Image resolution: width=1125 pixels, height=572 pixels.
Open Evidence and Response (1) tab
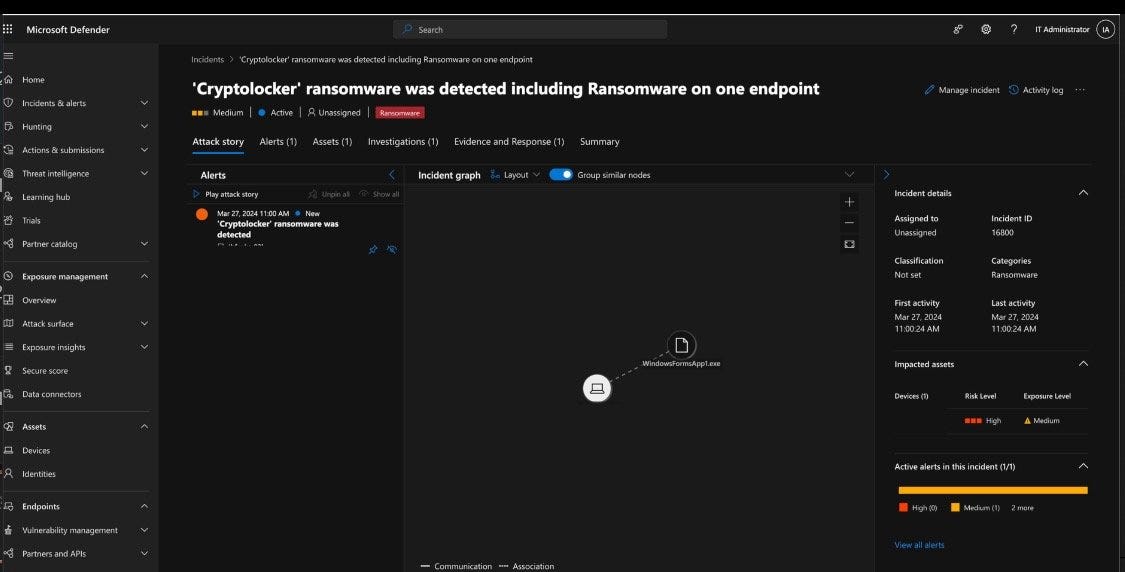click(509, 141)
